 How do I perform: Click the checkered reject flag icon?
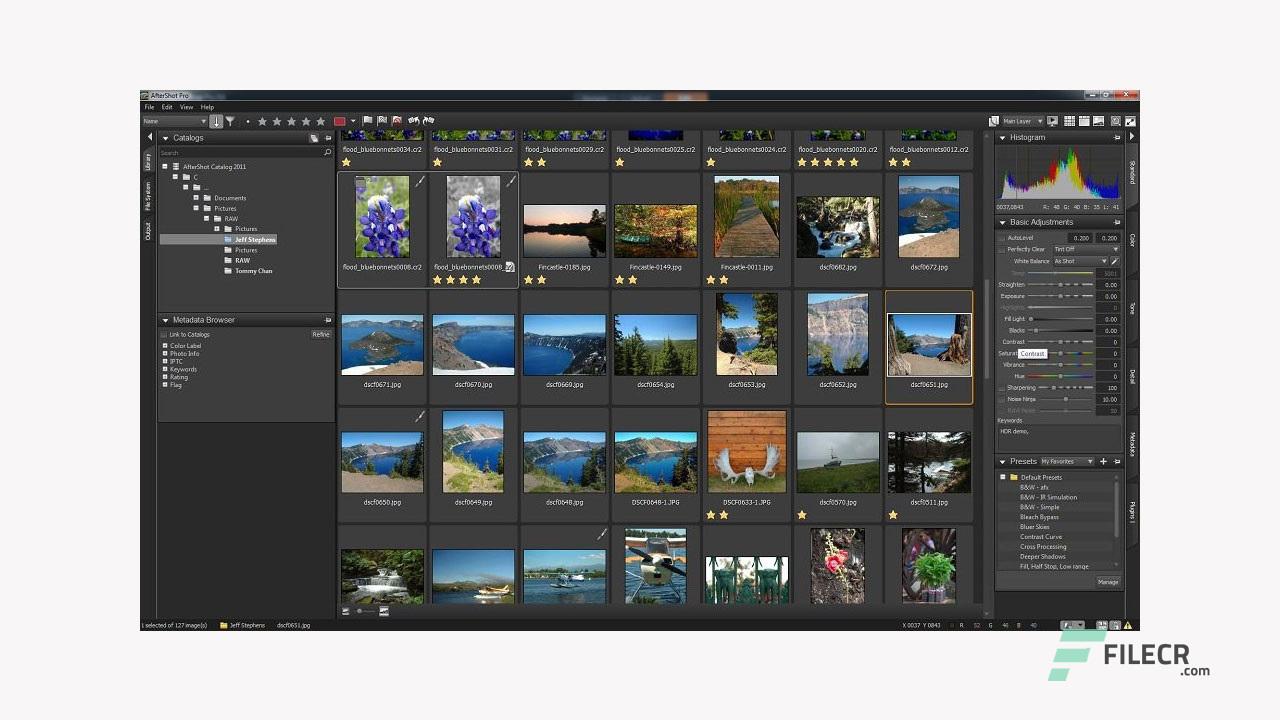pyautogui.click(x=382, y=120)
